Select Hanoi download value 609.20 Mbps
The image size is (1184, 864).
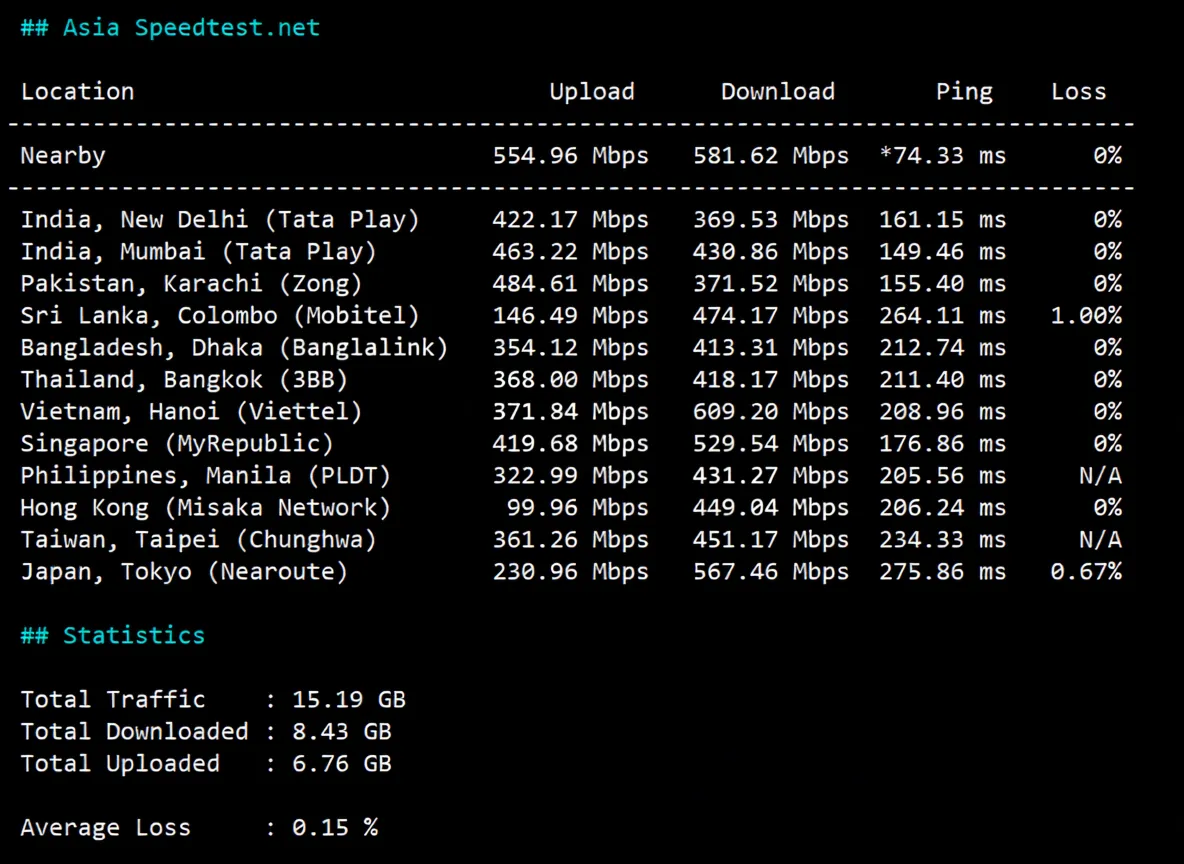pyautogui.click(x=771, y=412)
